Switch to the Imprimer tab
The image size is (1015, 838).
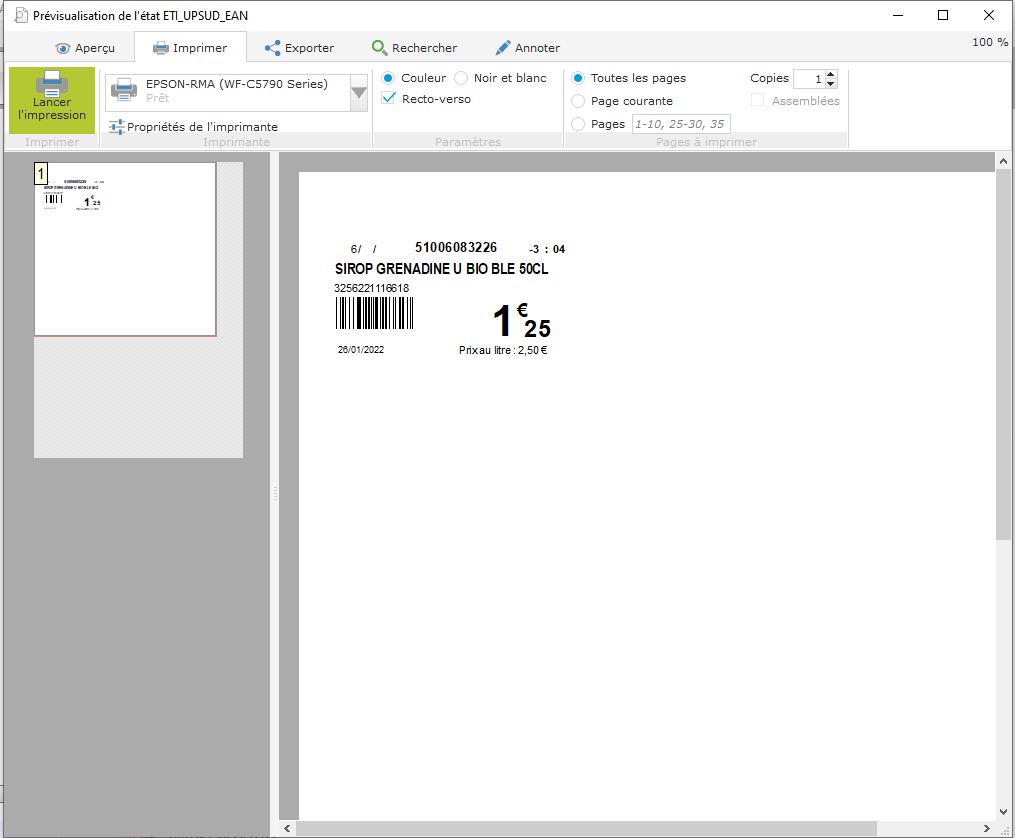pos(189,48)
